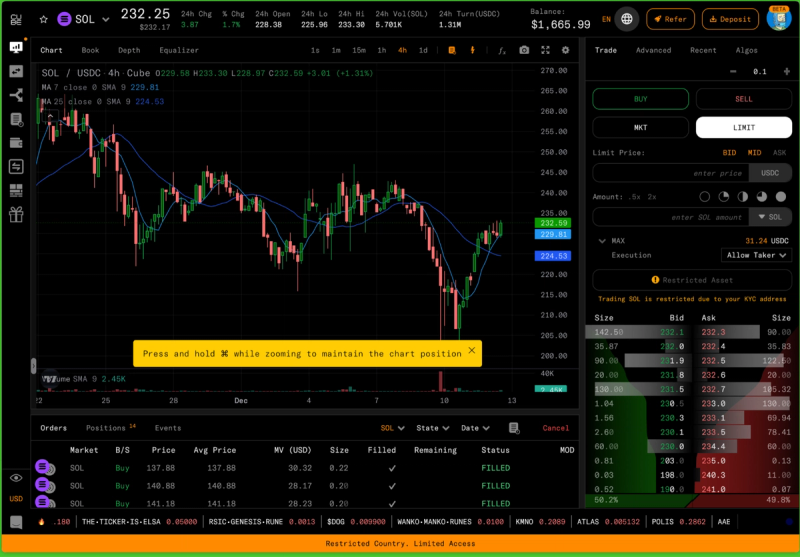Click the Refer button
Image resolution: width=800 pixels, height=557 pixels.
(x=670, y=19)
